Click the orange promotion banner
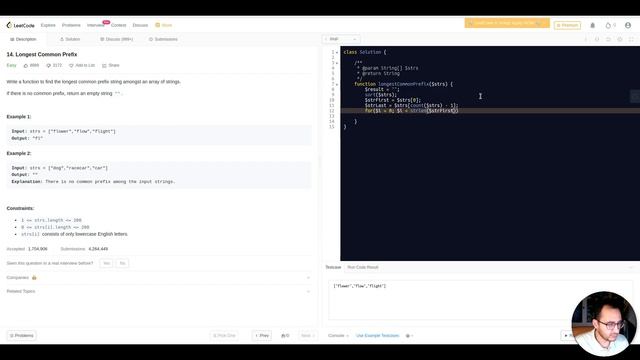The image size is (640, 360). point(507,23)
